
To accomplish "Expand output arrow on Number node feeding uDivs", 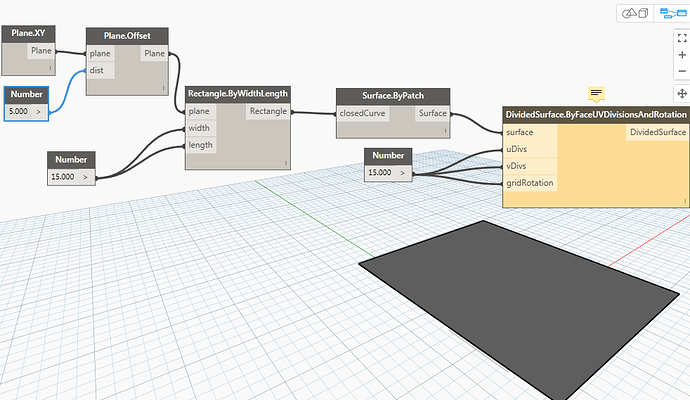I will pyautogui.click(x=402, y=173).
